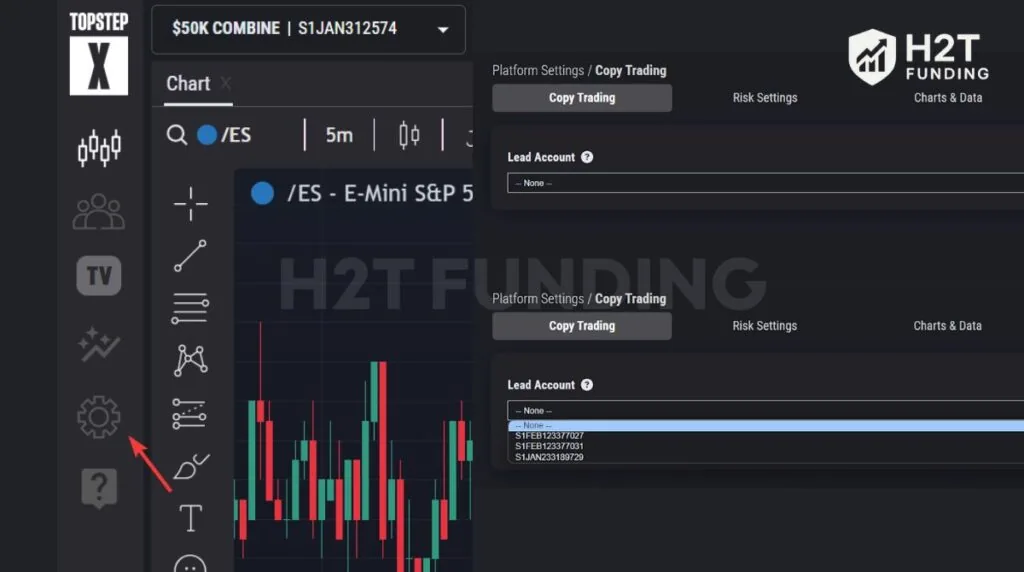
Task: Open the community people icon in sidebar
Action: (99, 212)
